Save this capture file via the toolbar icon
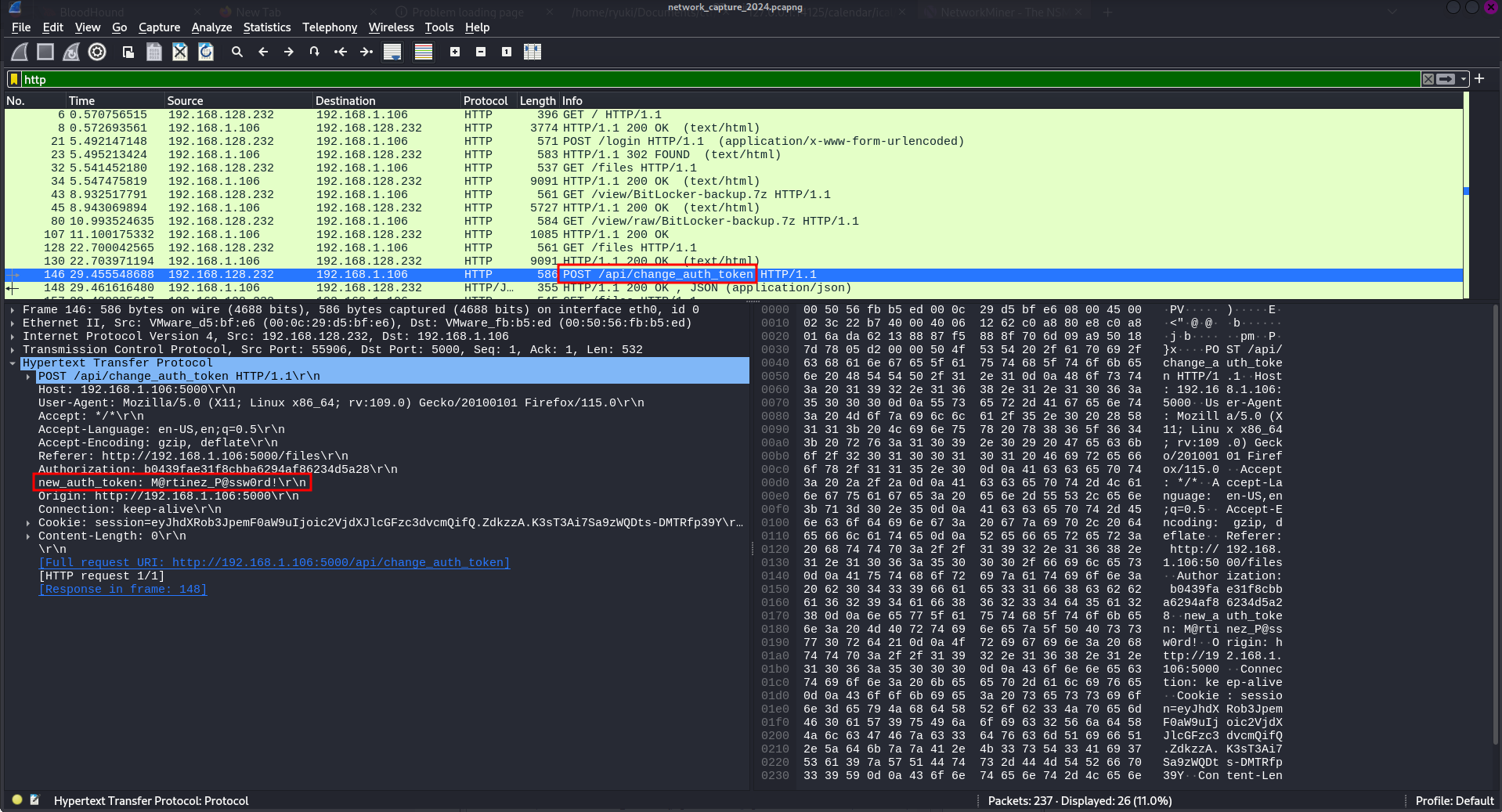Viewport: 1502px width, 812px height. click(154, 52)
